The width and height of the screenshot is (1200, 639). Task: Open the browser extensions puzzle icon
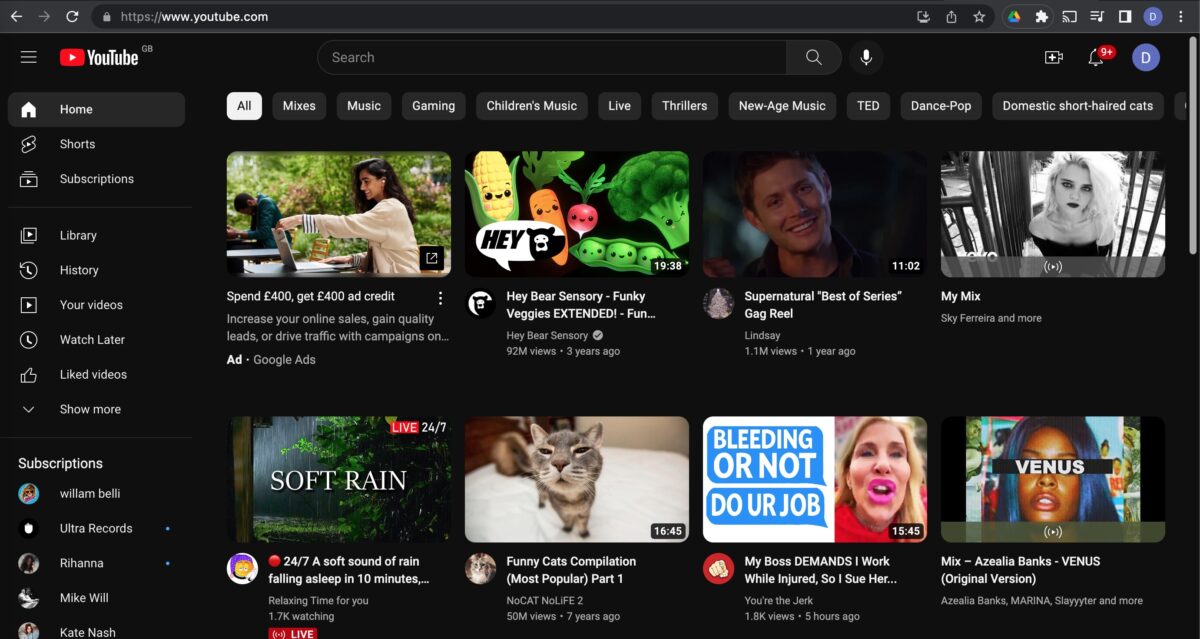(x=1041, y=16)
